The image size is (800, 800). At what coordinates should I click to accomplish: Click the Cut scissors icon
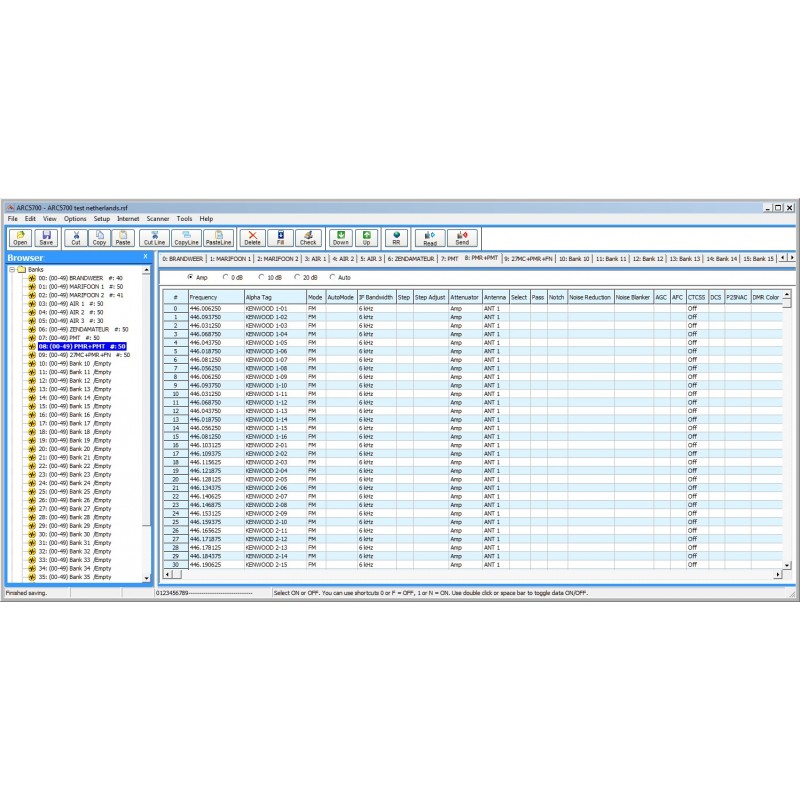pyautogui.click(x=76, y=238)
